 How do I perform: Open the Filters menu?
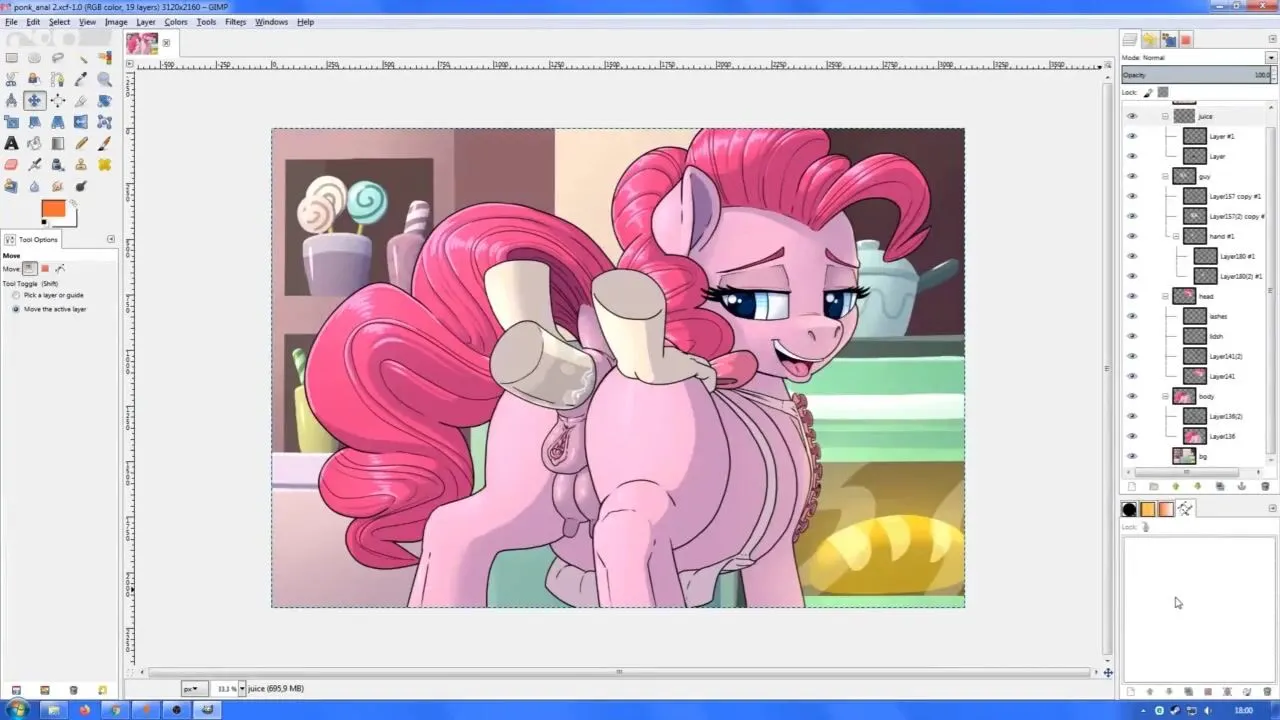235,22
